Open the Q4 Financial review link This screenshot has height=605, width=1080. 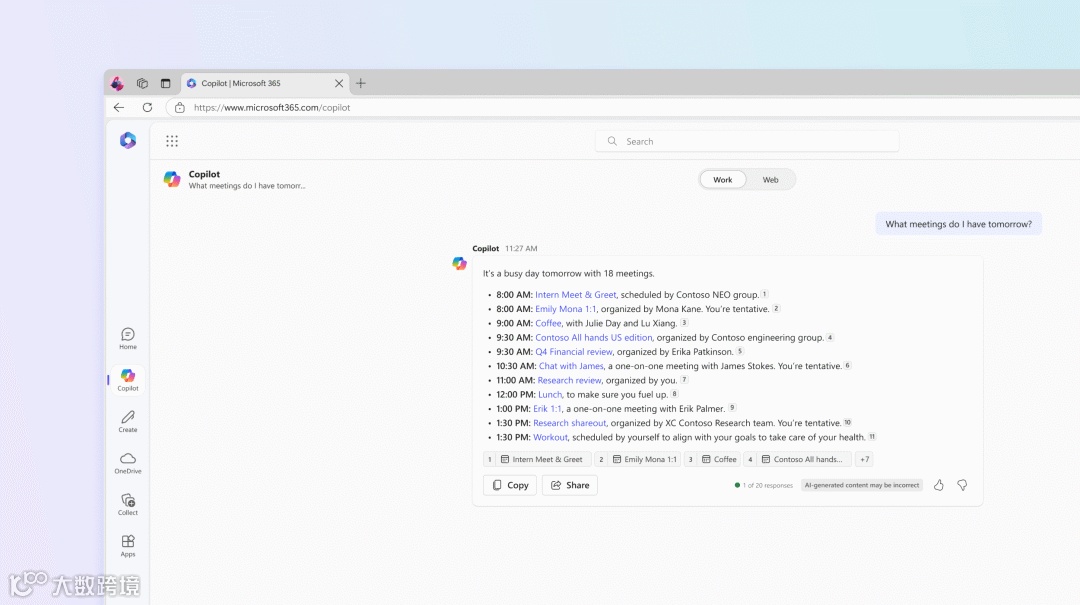pos(574,351)
